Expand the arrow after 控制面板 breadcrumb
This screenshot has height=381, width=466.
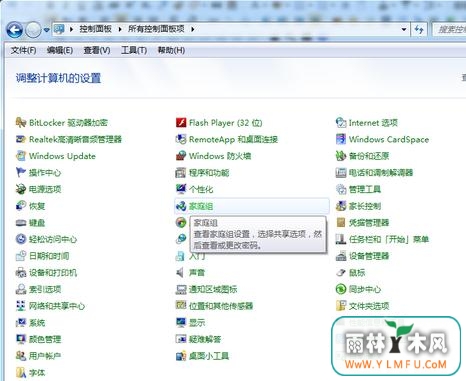pyautogui.click(x=120, y=29)
